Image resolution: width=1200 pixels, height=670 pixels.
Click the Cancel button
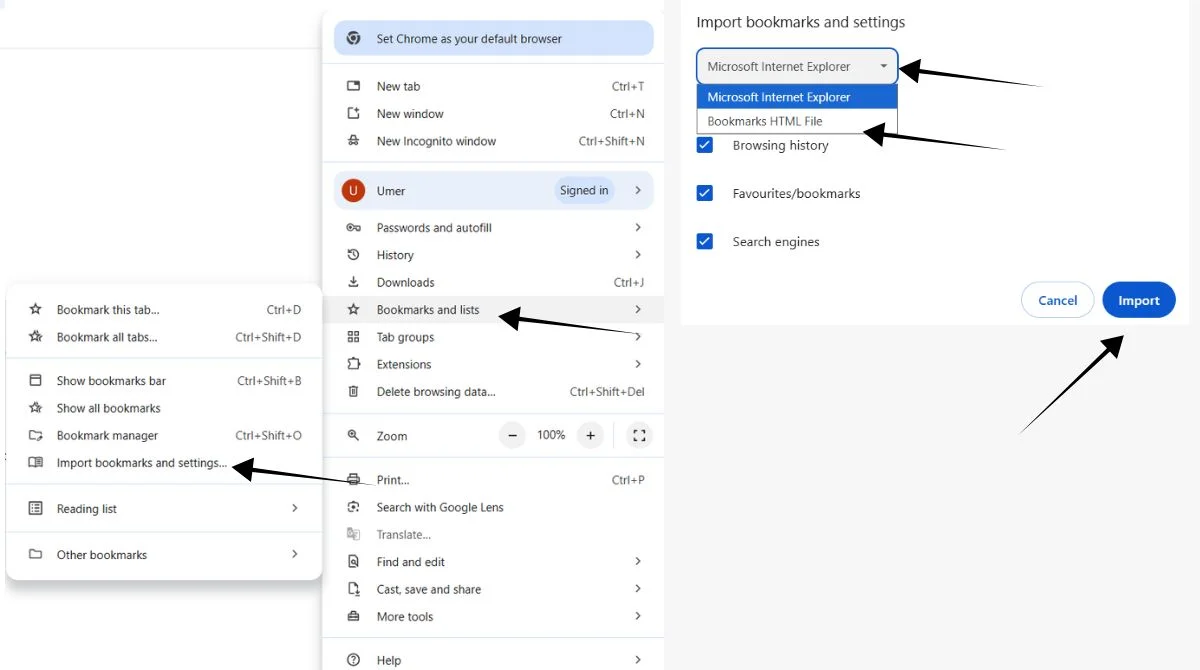pos(1058,300)
